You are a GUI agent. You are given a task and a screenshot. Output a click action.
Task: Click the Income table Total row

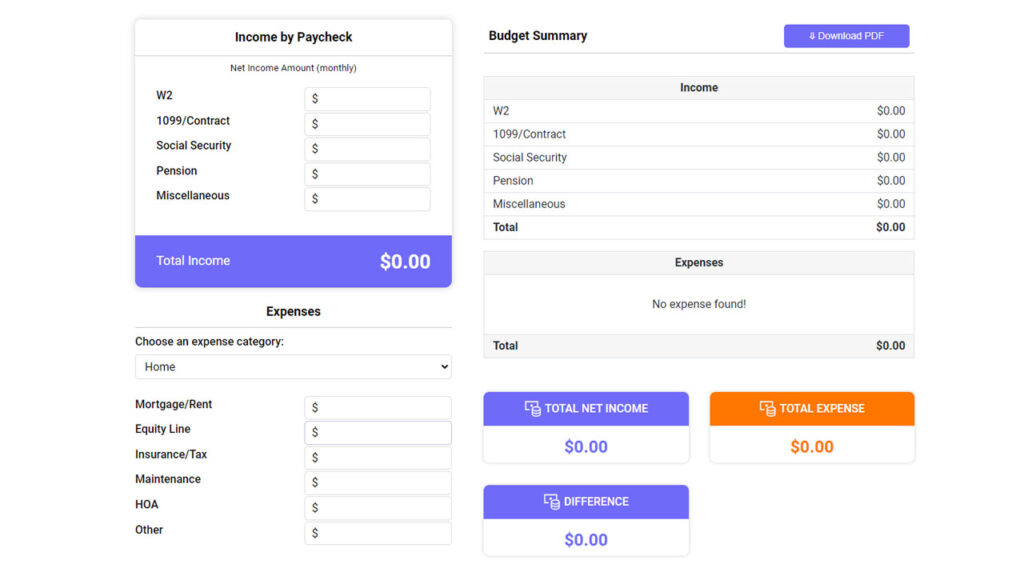(x=699, y=227)
